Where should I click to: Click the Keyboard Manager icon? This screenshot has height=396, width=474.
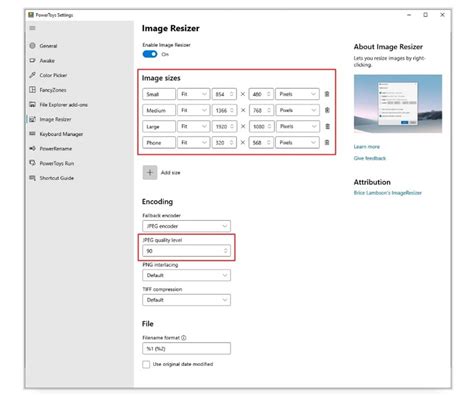(32, 134)
